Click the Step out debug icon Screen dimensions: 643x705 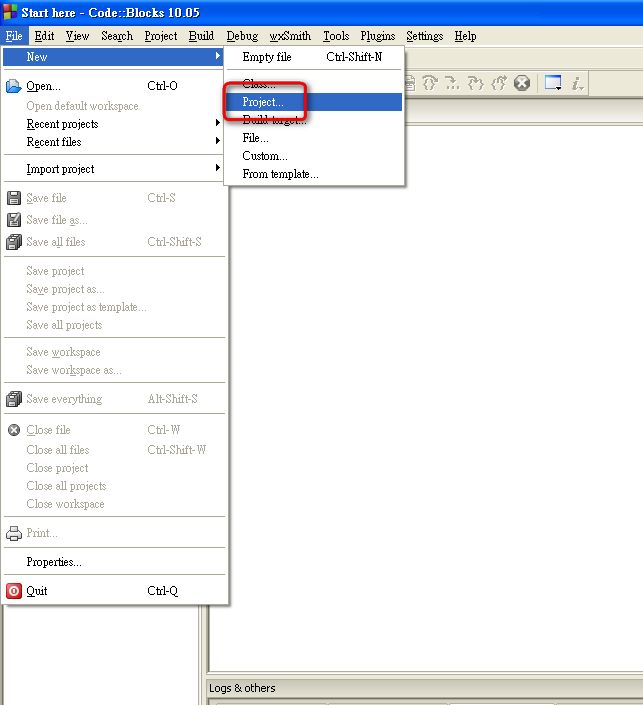point(499,83)
